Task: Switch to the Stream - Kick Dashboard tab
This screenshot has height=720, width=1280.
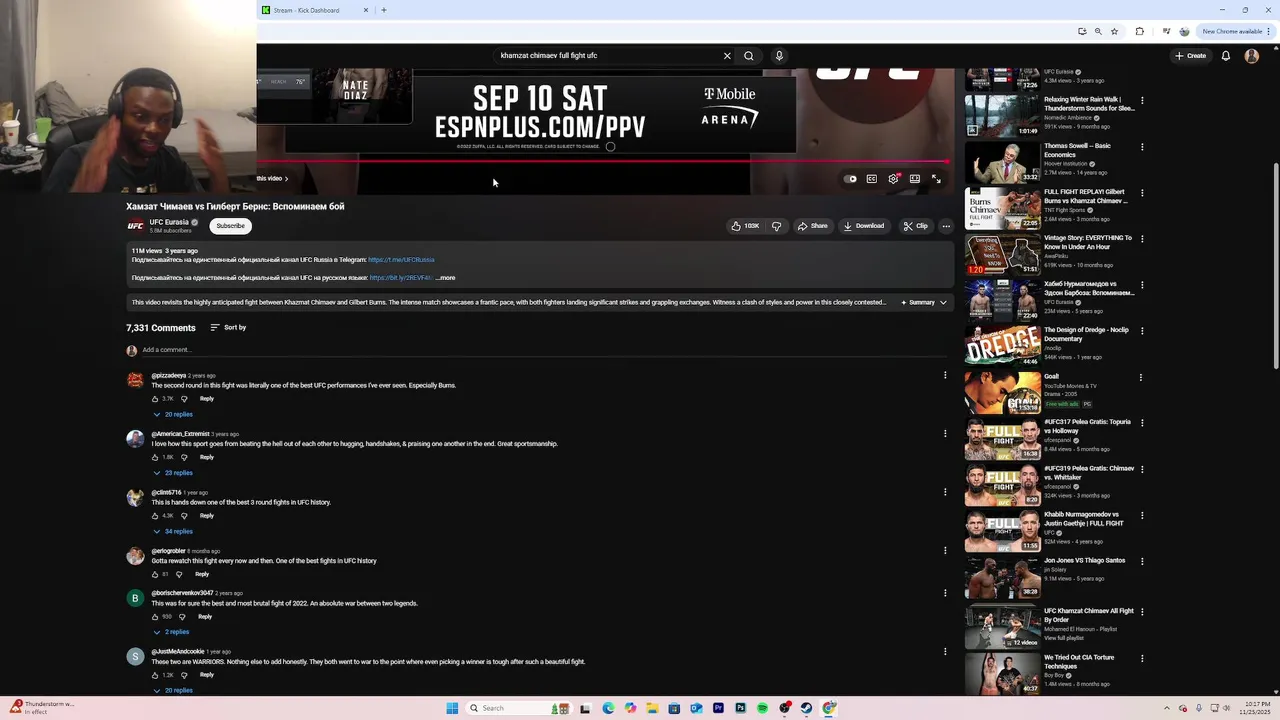Action: click(x=315, y=10)
